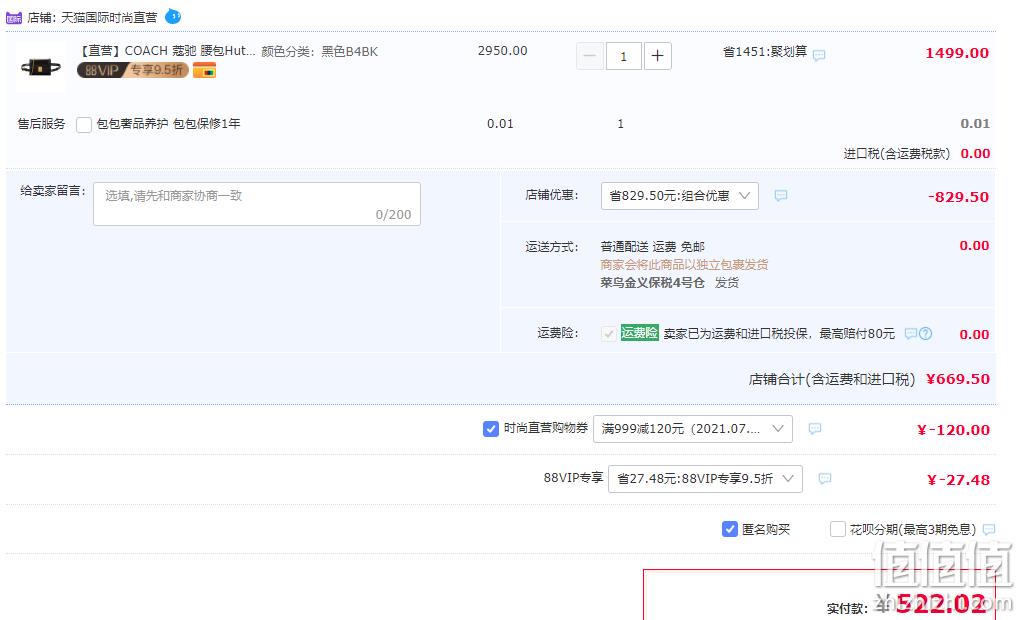
Task: Open the 满999减120元 coupon dropdown
Action: coord(693,429)
